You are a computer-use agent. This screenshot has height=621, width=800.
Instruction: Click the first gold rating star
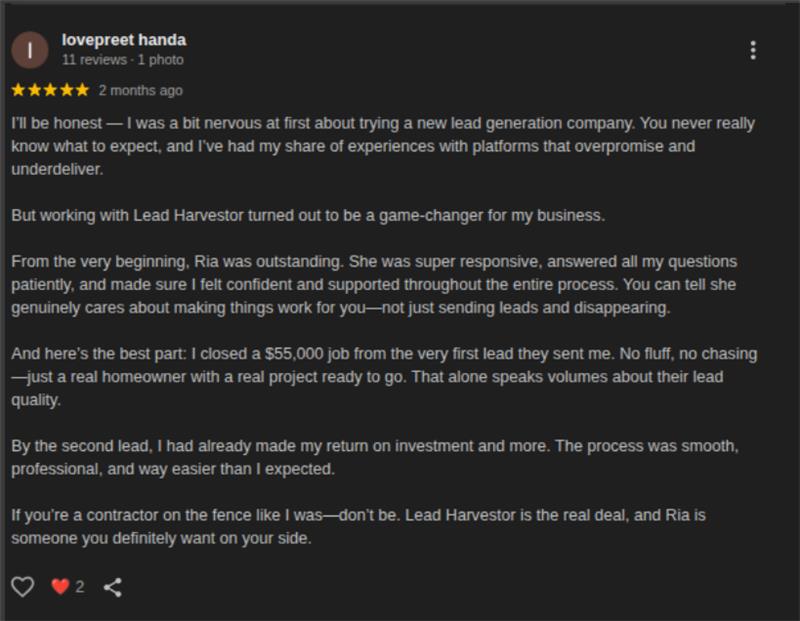coord(18,90)
